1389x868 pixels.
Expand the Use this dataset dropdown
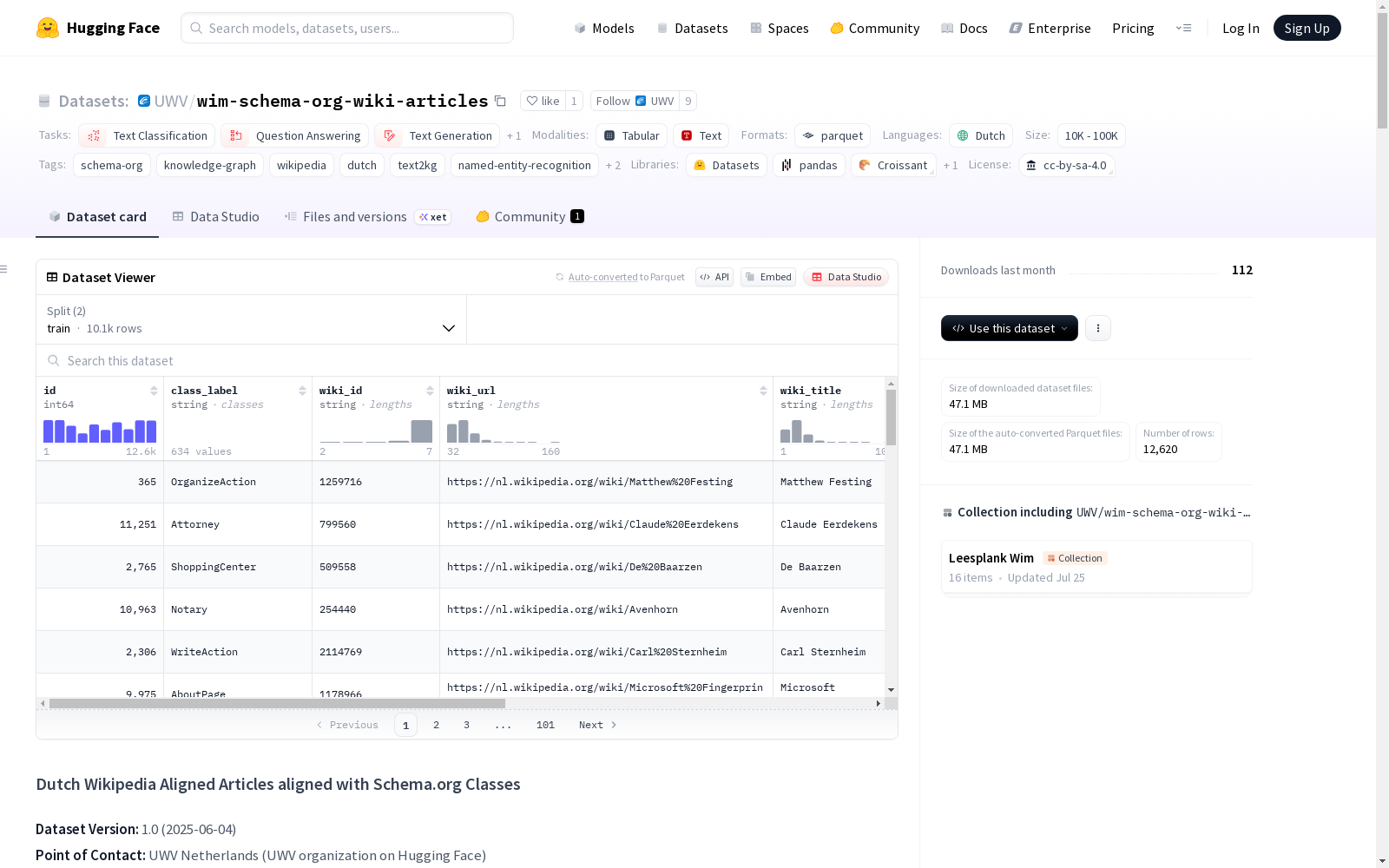[1010, 328]
